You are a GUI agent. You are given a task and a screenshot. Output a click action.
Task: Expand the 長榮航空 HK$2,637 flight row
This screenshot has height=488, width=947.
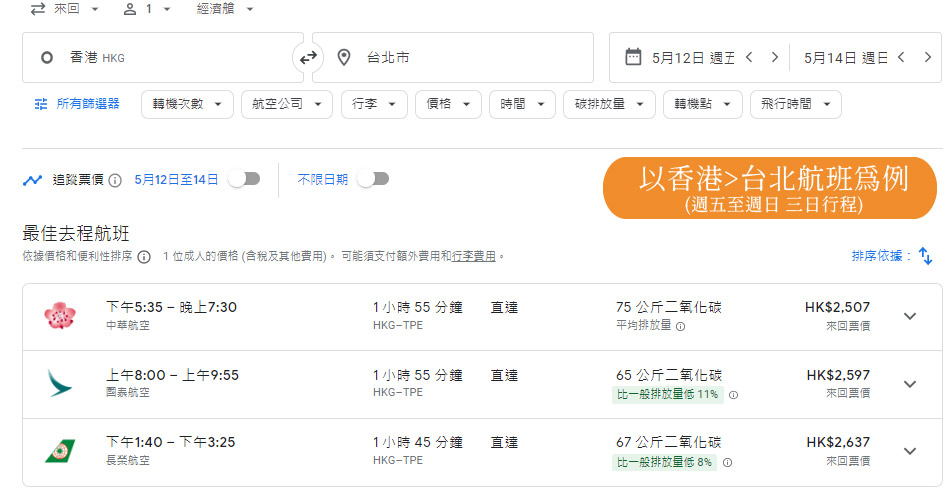909,451
